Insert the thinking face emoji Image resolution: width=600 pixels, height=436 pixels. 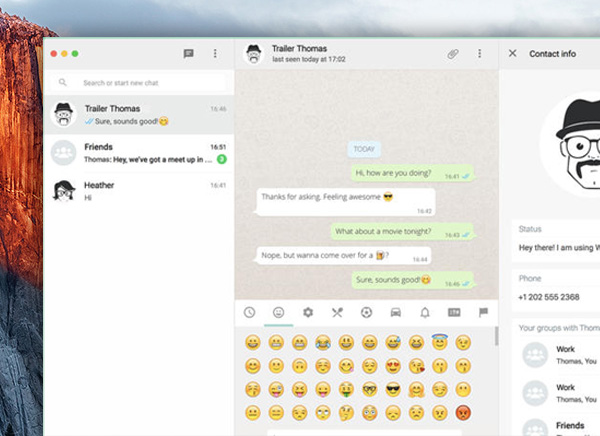[x=346, y=413]
